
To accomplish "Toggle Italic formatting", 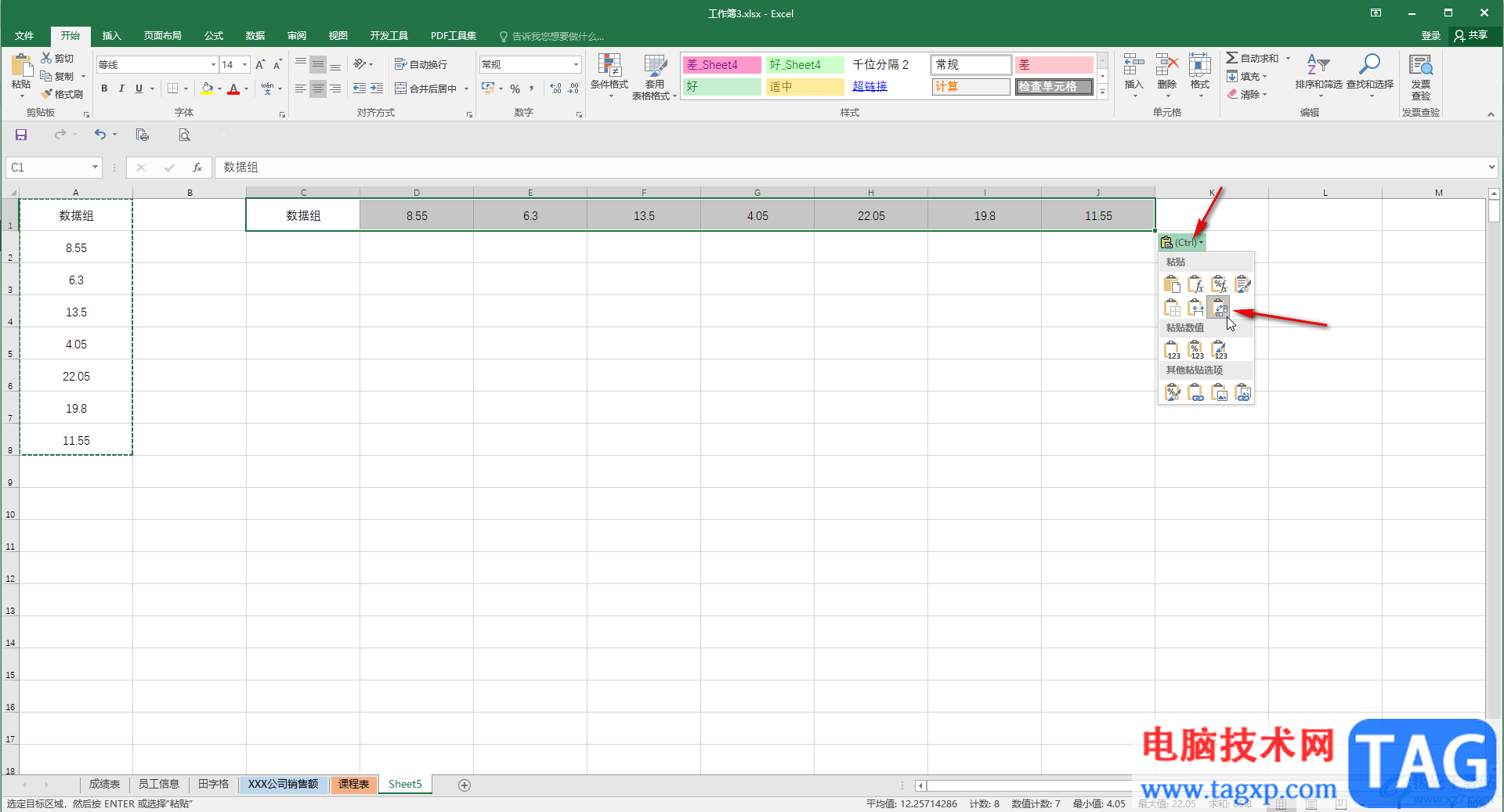I will tap(121, 88).
